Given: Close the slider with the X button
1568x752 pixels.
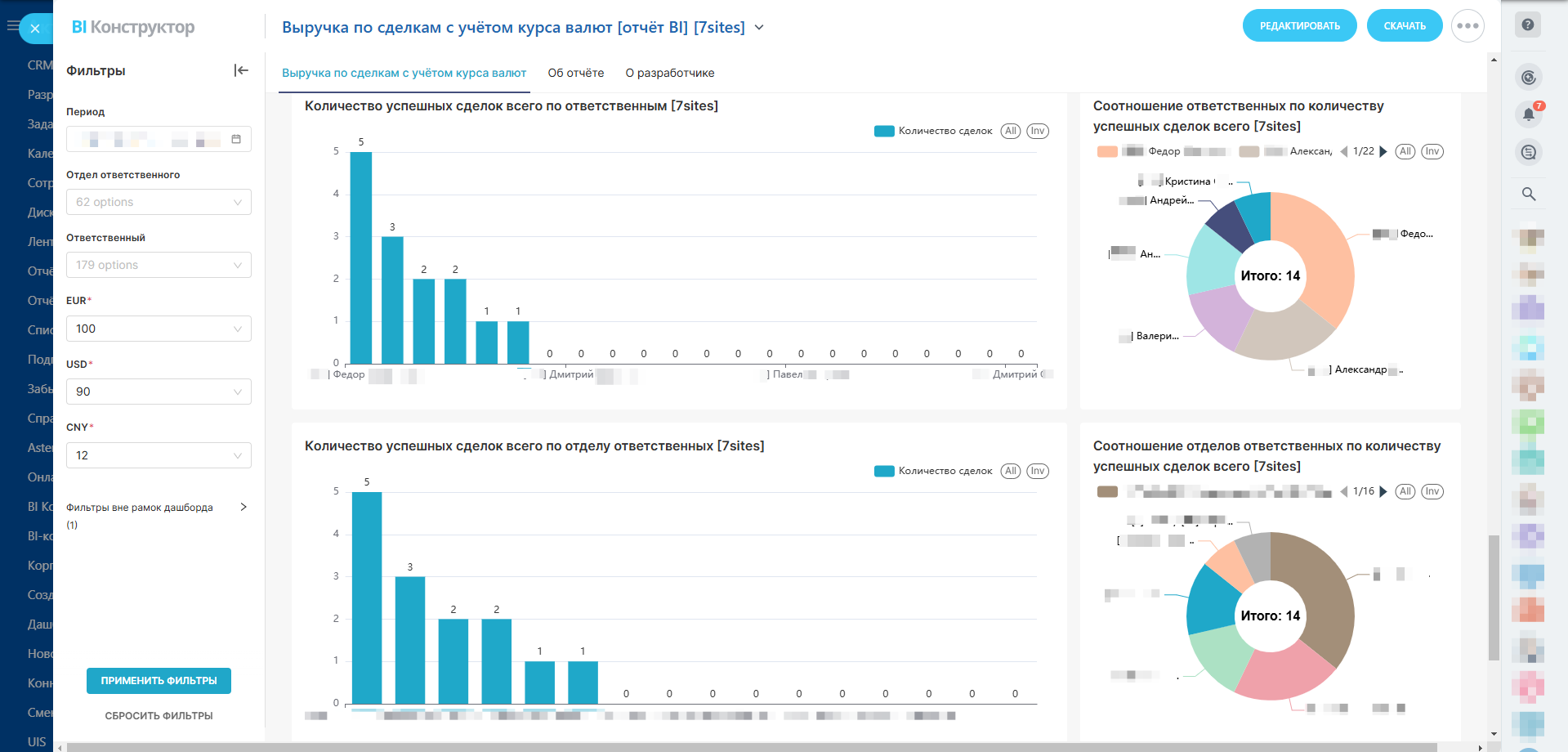Looking at the screenshot, I should [35, 29].
